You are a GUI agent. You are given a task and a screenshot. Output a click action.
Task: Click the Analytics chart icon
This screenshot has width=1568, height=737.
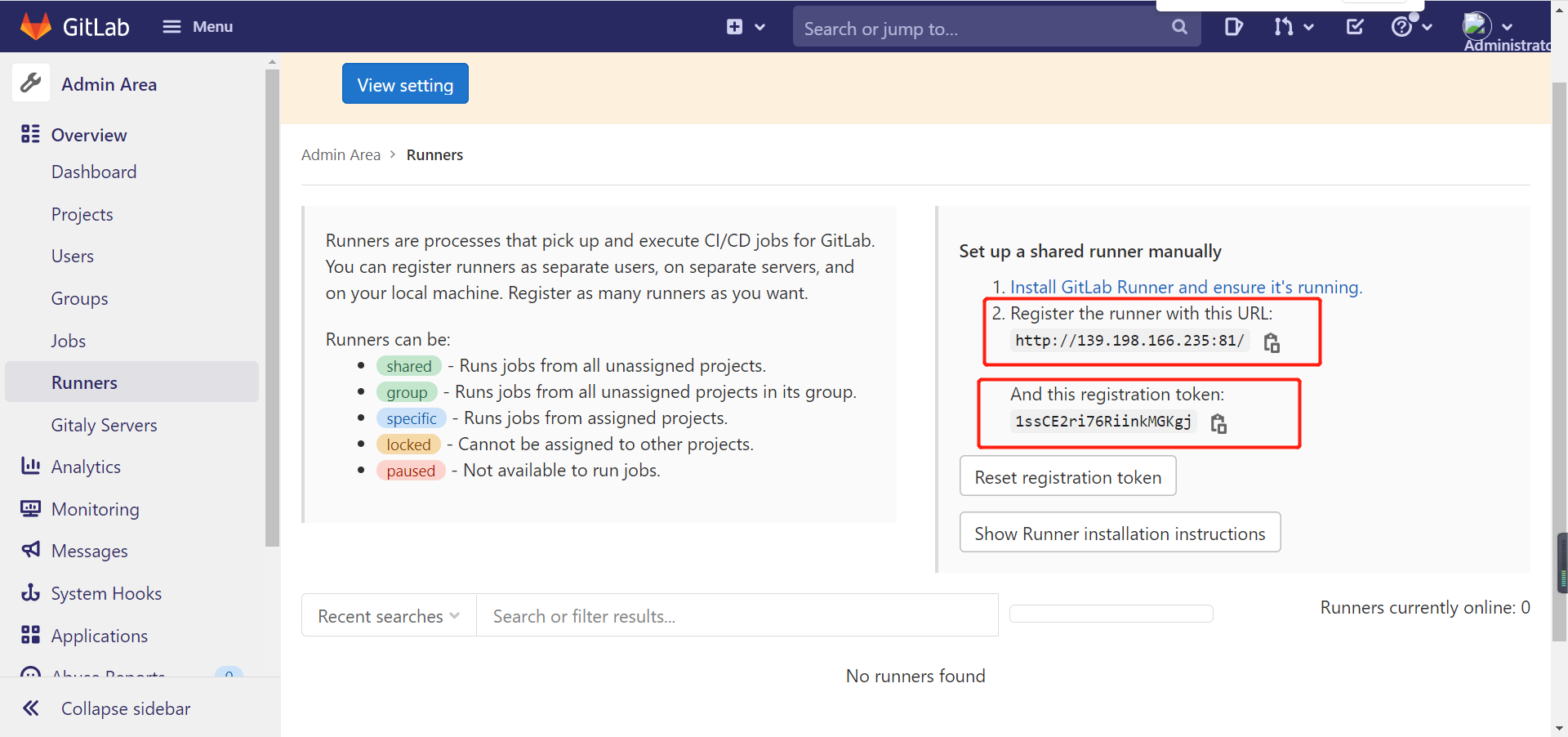30,466
